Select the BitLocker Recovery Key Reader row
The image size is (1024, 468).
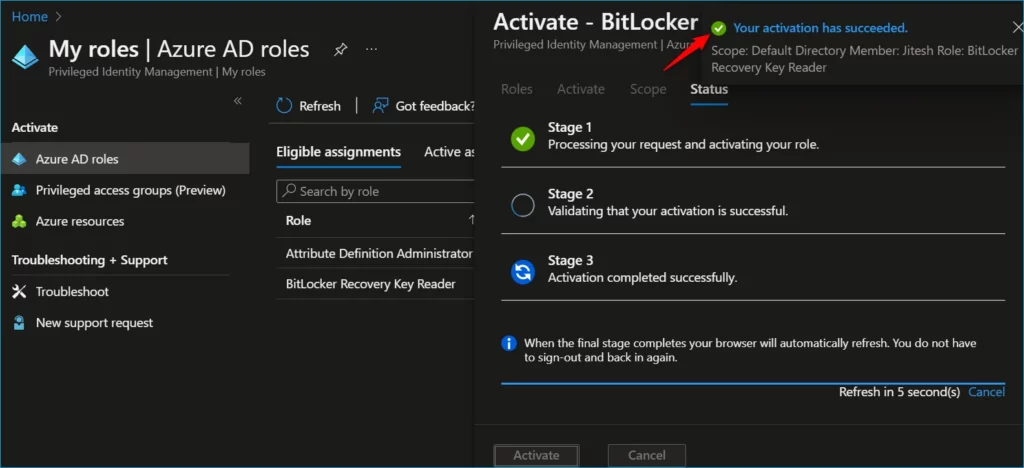pyautogui.click(x=376, y=284)
